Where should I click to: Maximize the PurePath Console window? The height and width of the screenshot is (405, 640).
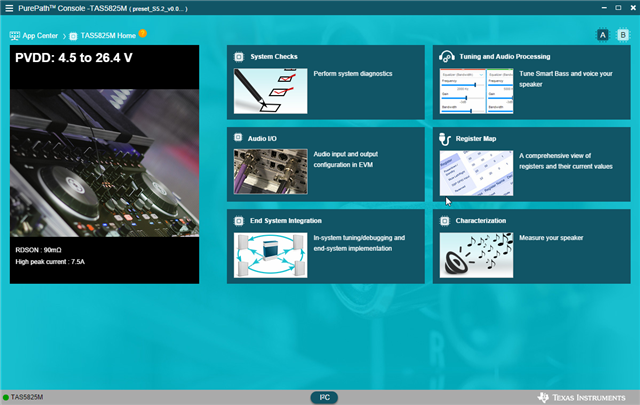pos(618,8)
